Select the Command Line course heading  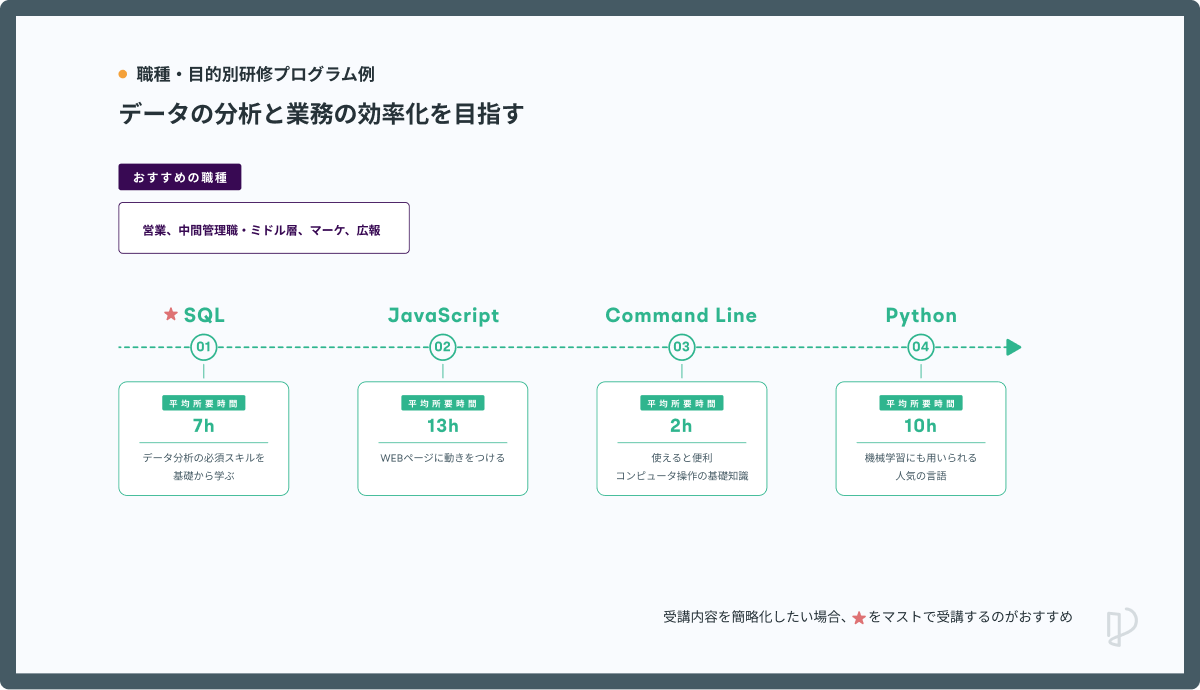tap(681, 315)
